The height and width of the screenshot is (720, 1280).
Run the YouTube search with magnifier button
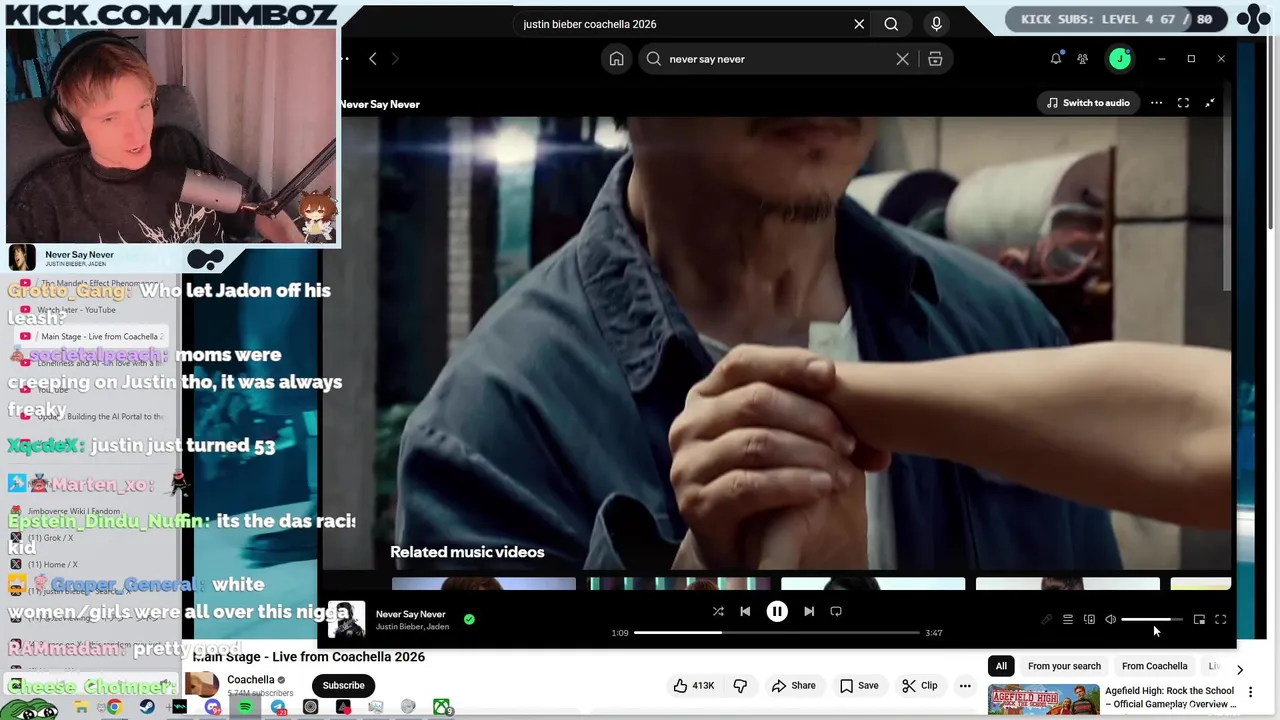pos(891,24)
